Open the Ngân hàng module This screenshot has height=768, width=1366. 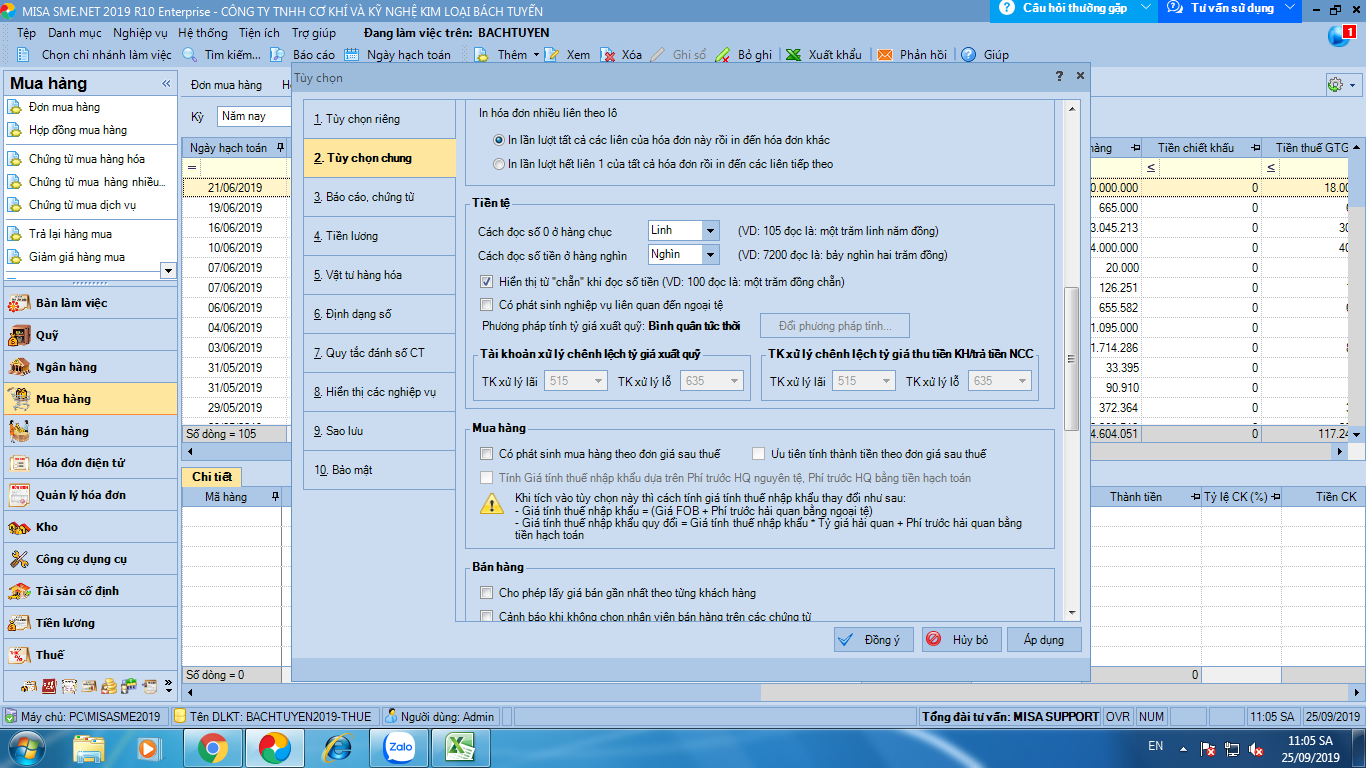(90, 367)
